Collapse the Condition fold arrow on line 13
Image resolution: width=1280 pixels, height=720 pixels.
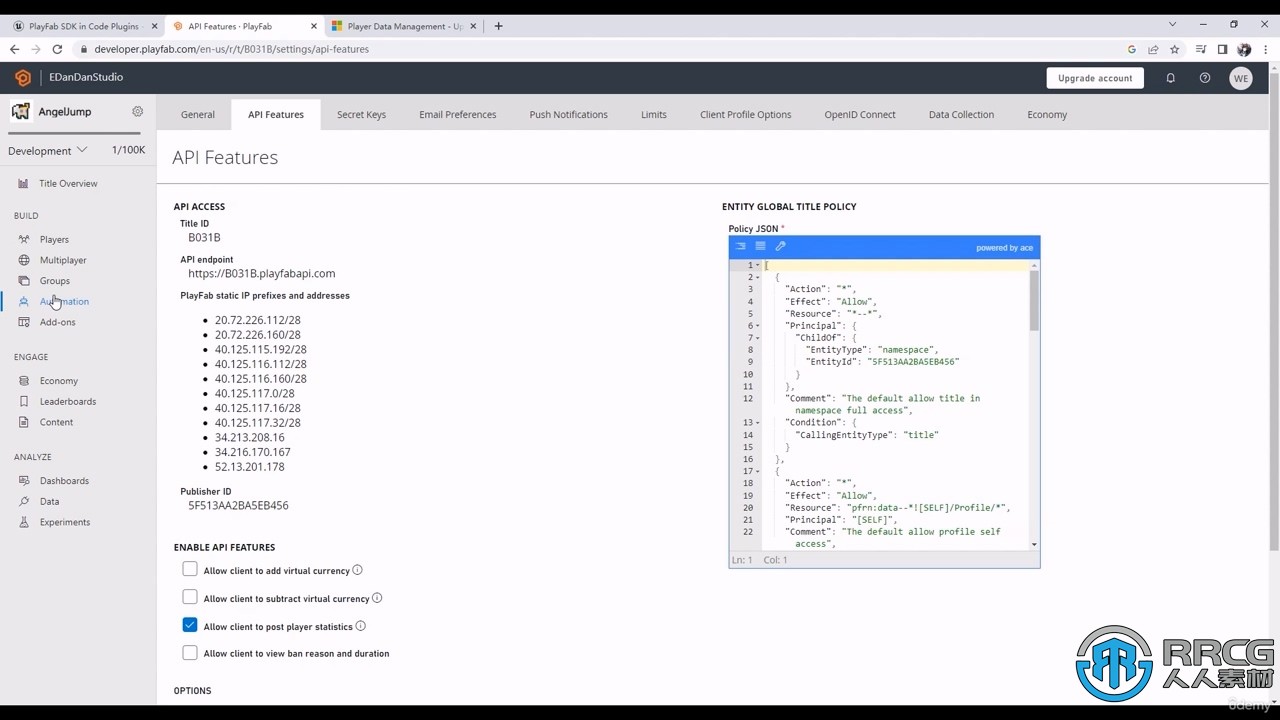point(758,423)
